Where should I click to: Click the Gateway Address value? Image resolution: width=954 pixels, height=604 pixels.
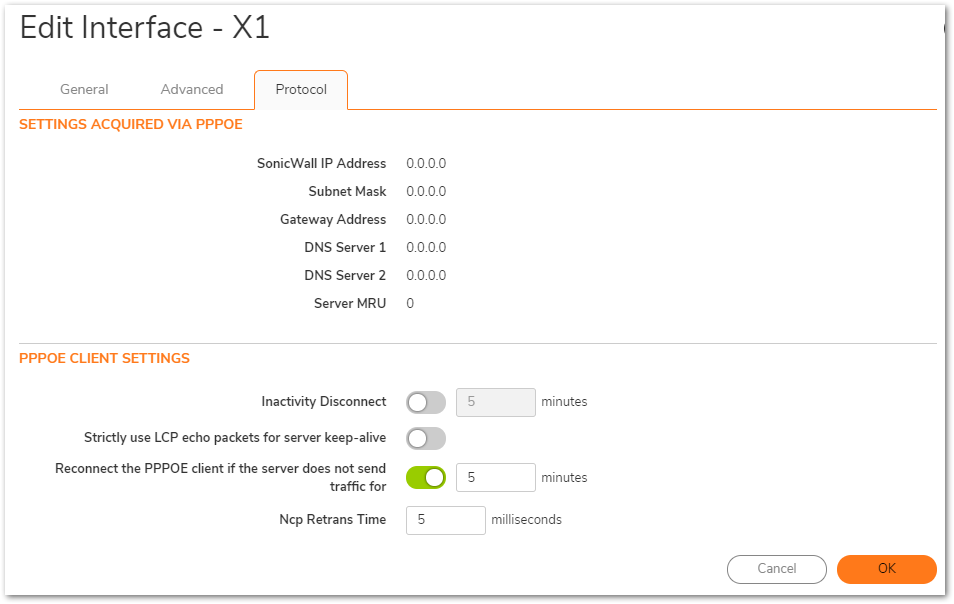[426, 220]
